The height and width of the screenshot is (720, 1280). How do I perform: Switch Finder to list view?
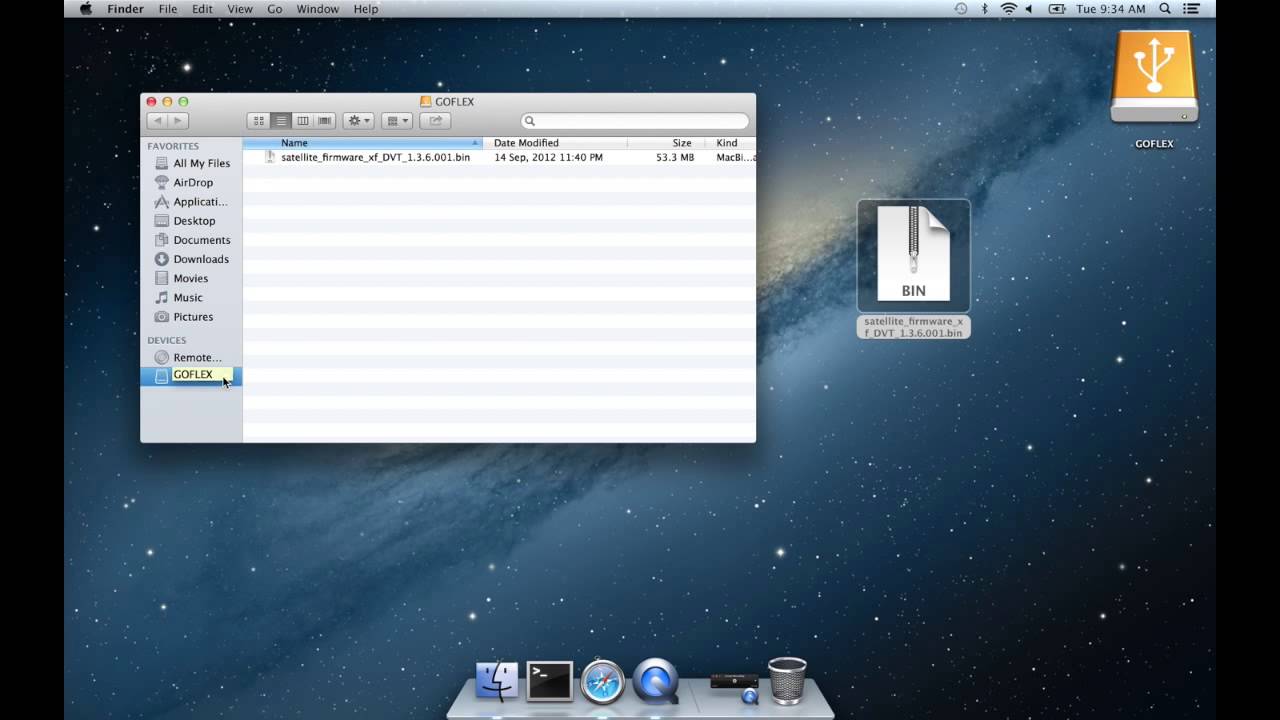tap(281, 121)
